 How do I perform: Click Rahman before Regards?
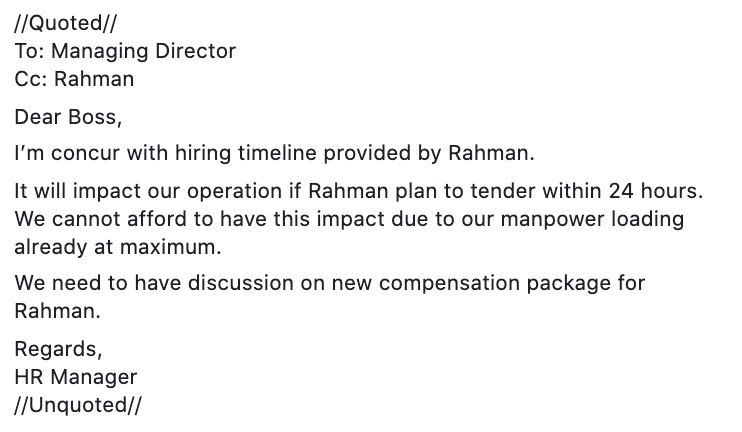[57, 311]
